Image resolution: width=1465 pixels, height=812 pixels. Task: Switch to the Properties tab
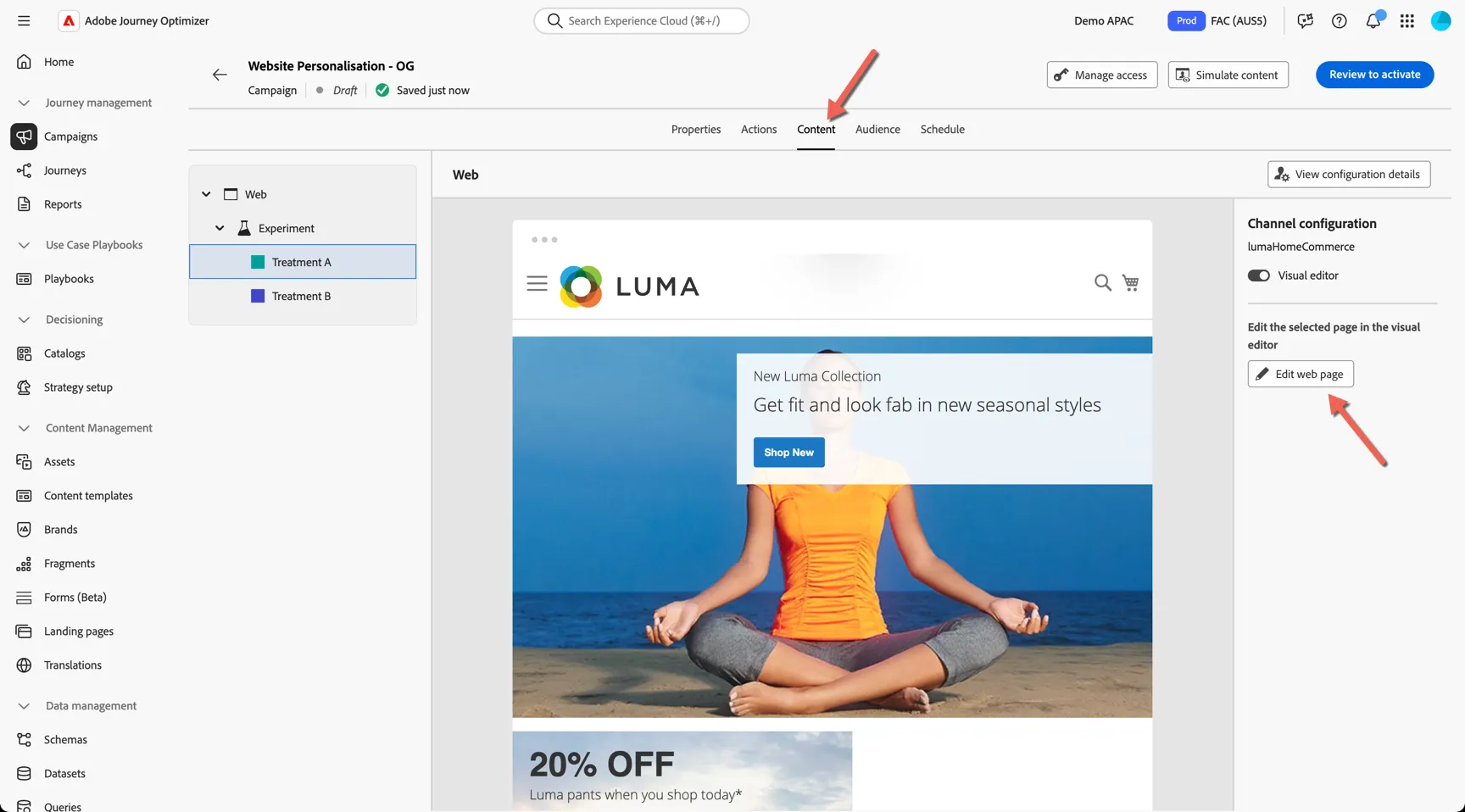pyautogui.click(x=696, y=130)
